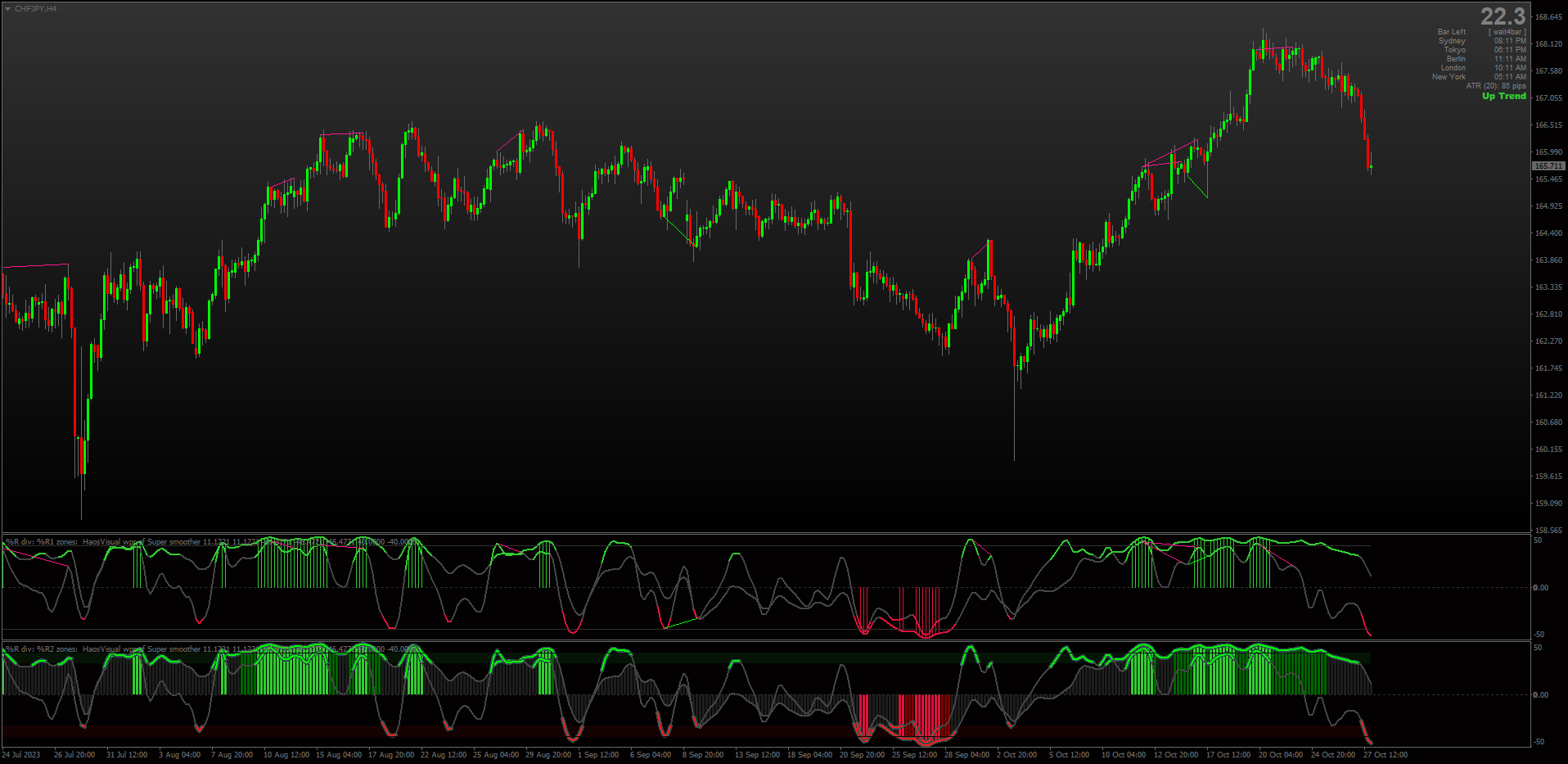Click the 10 Oct 04:00 time axis label
The image size is (1568, 764).
pos(1124,755)
